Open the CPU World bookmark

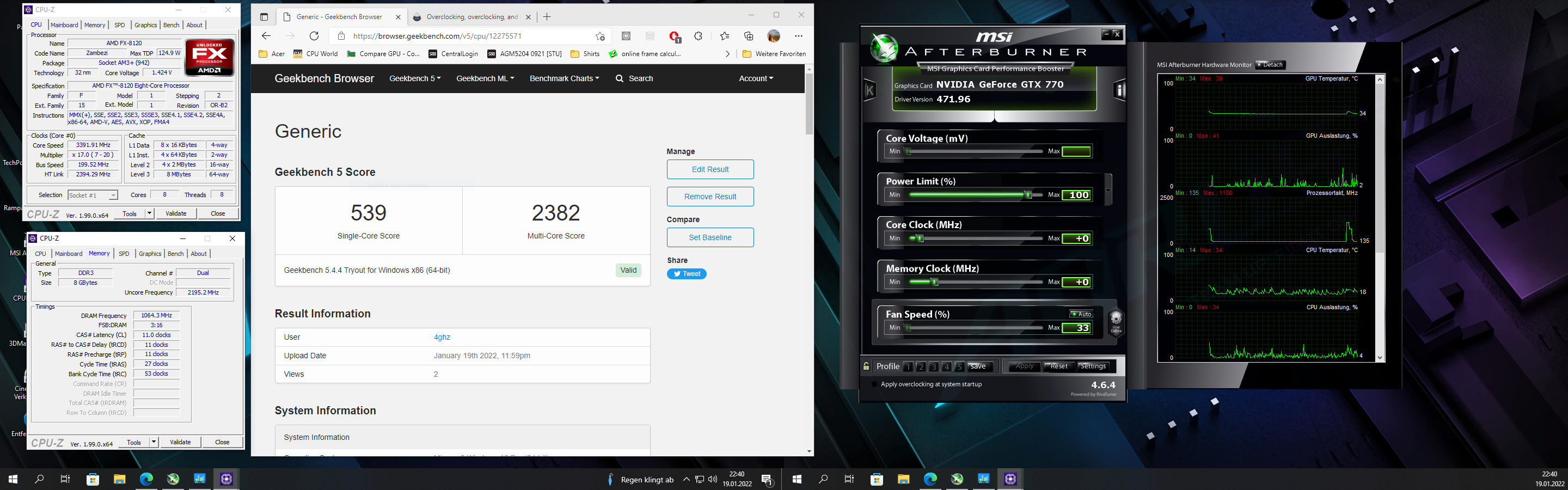point(315,53)
